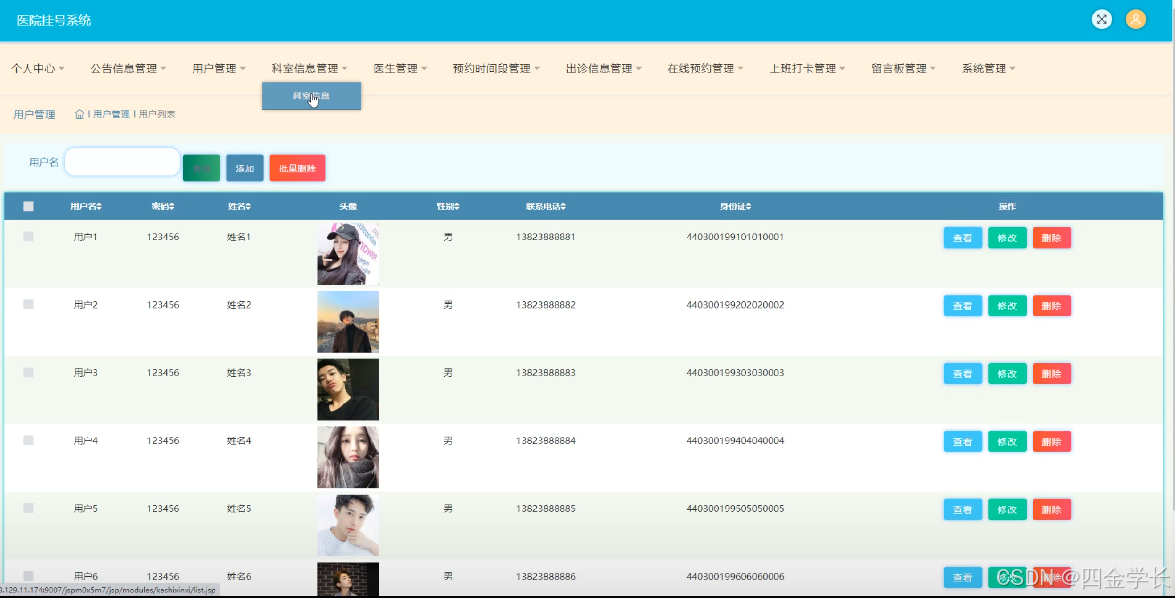Click the 医院挂号系统 title text
Screen dimensions: 1175x598
[54, 20]
